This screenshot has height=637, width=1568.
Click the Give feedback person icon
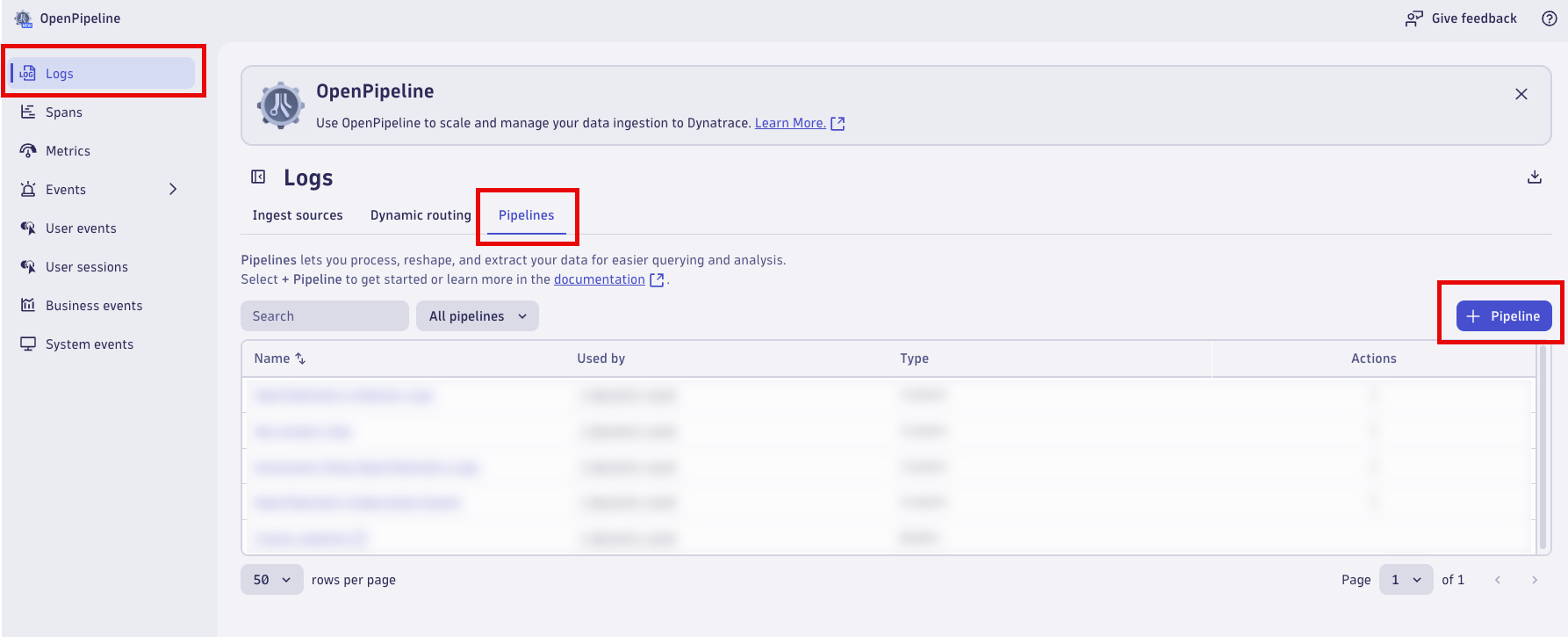[1413, 18]
